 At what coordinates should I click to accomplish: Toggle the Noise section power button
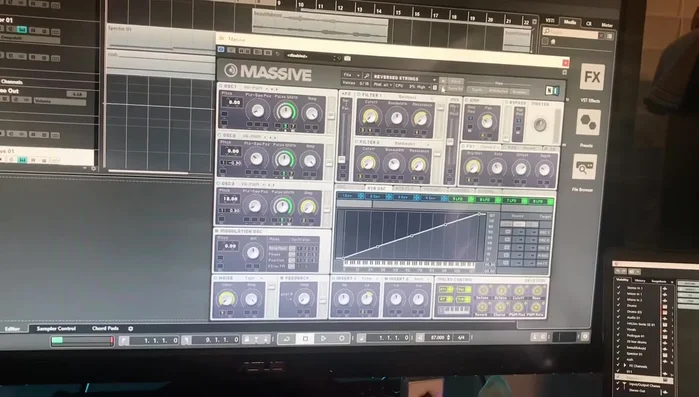tap(216, 278)
